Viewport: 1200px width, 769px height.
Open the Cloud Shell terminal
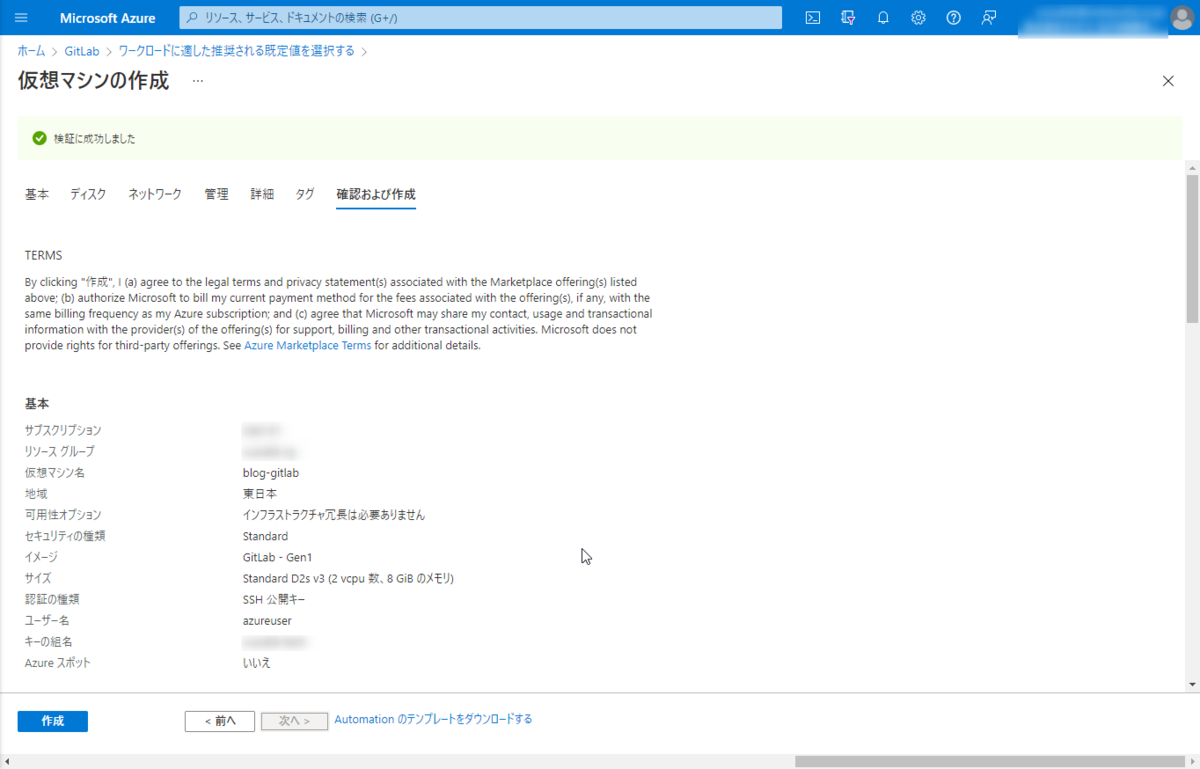pos(813,17)
